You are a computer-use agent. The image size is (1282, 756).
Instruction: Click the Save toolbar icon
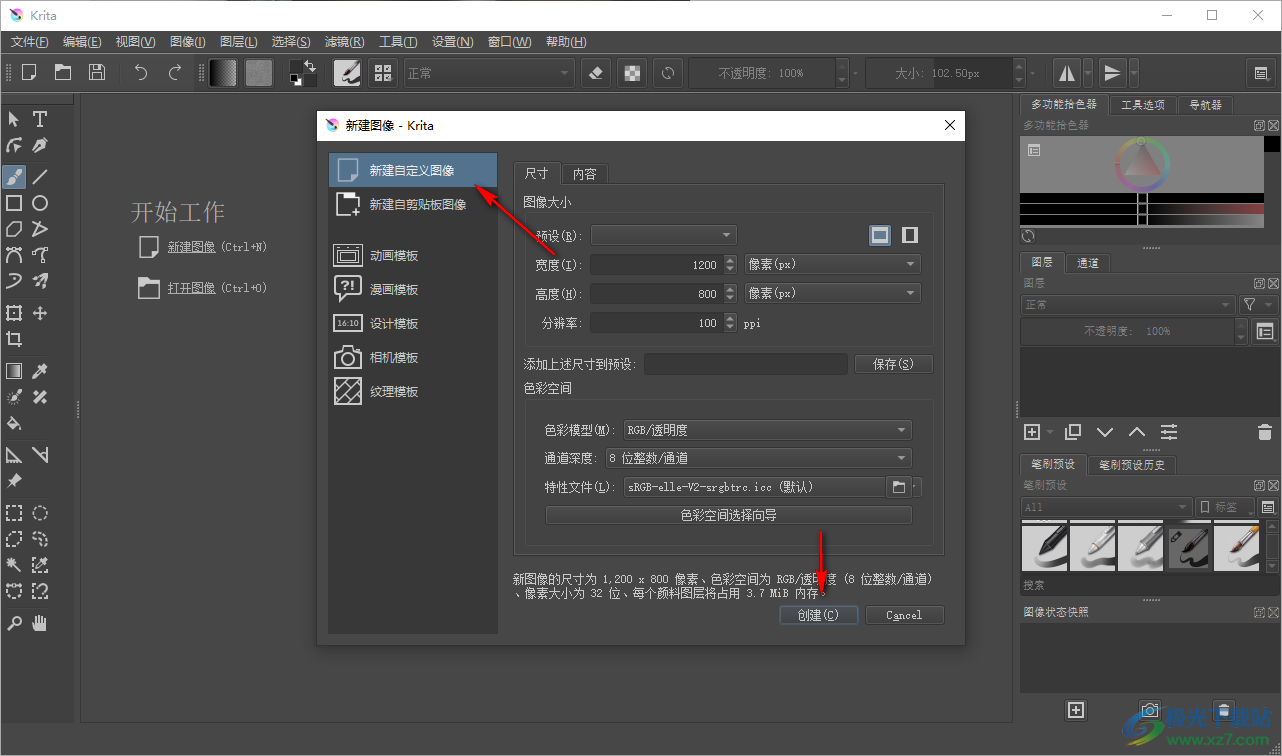point(97,72)
